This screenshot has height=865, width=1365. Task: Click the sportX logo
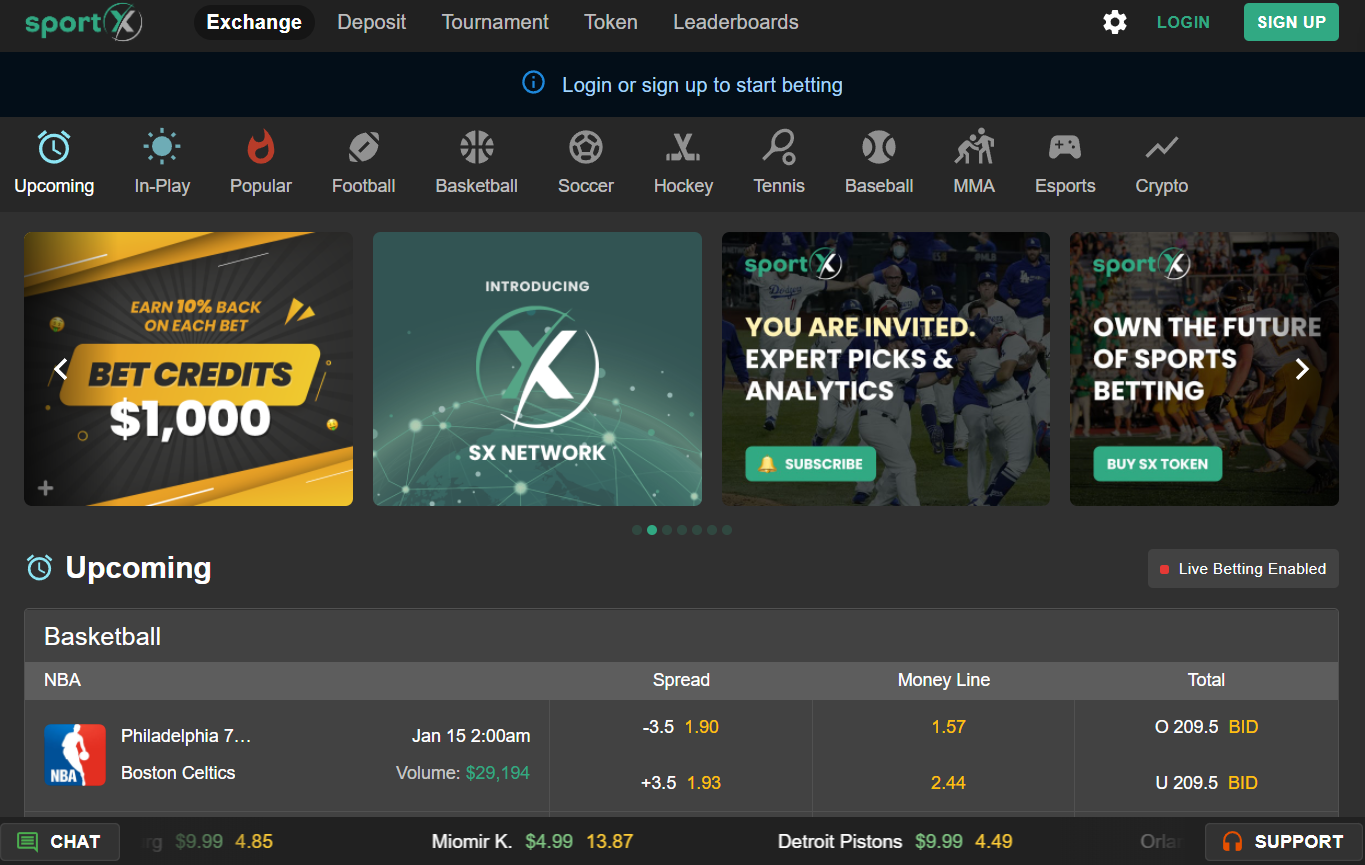pos(84,22)
